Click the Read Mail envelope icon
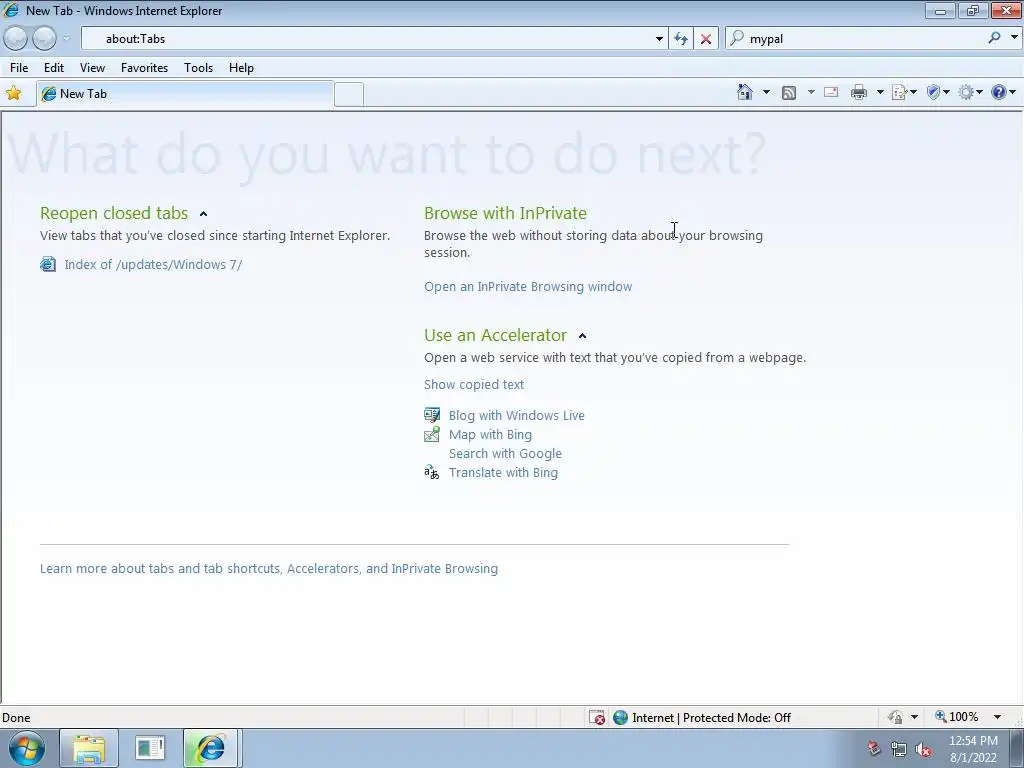This screenshot has width=1024, height=768. pos(831,93)
